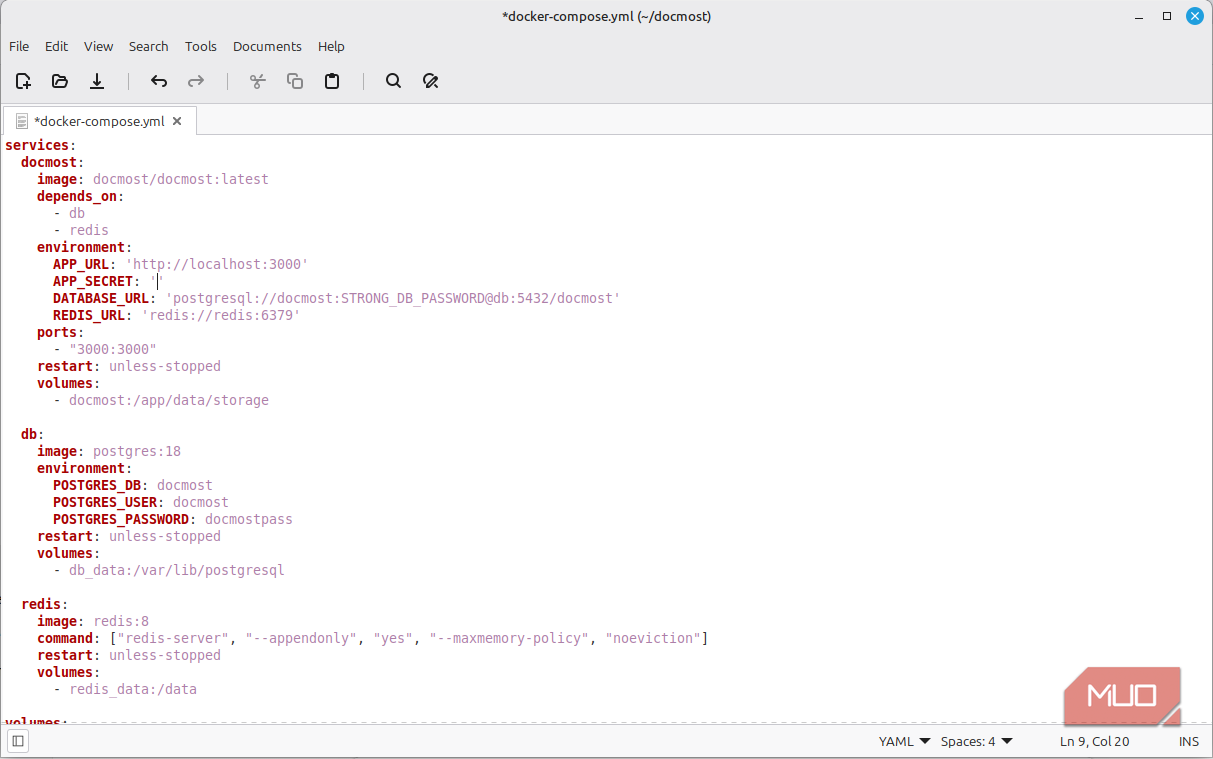
Task: Click the 'docmostpass' password value
Action: [x=249, y=520]
